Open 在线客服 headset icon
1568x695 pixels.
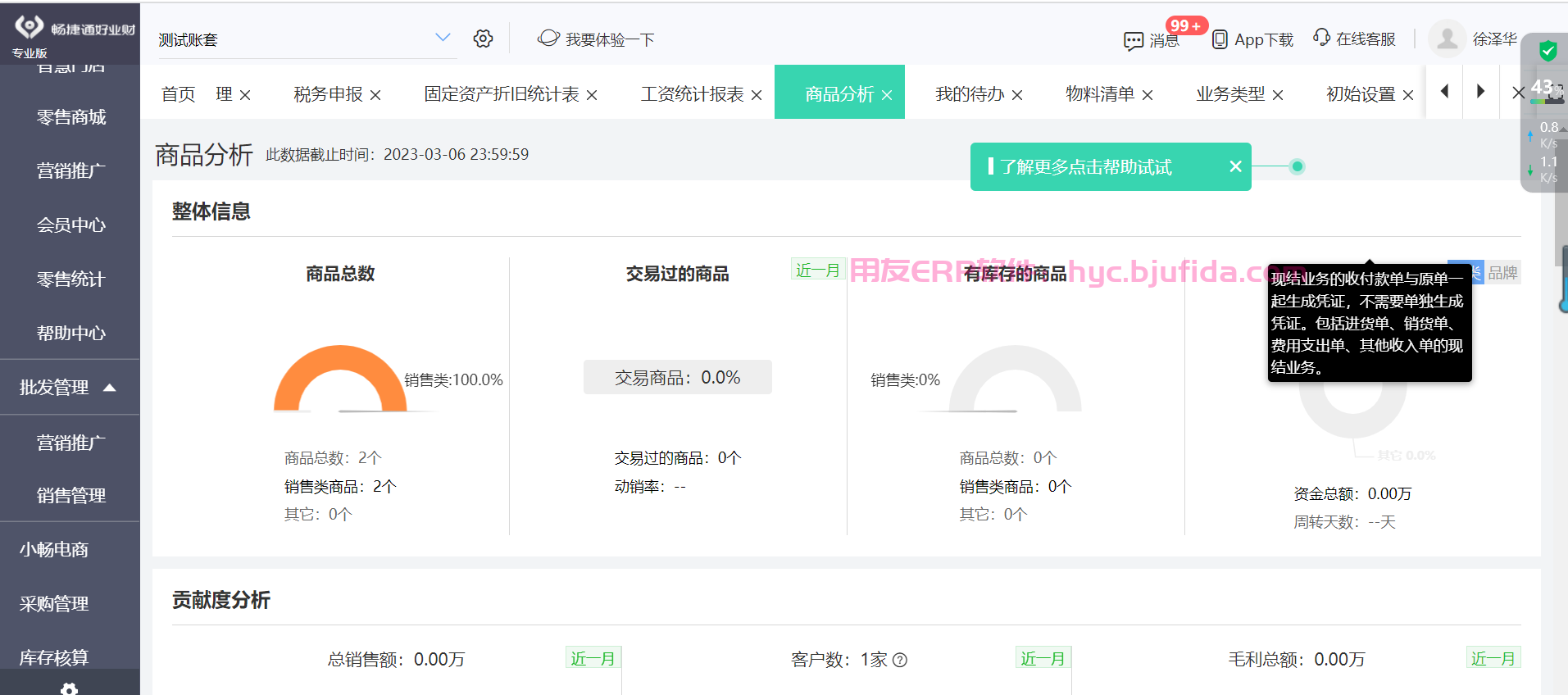pyautogui.click(x=1321, y=38)
